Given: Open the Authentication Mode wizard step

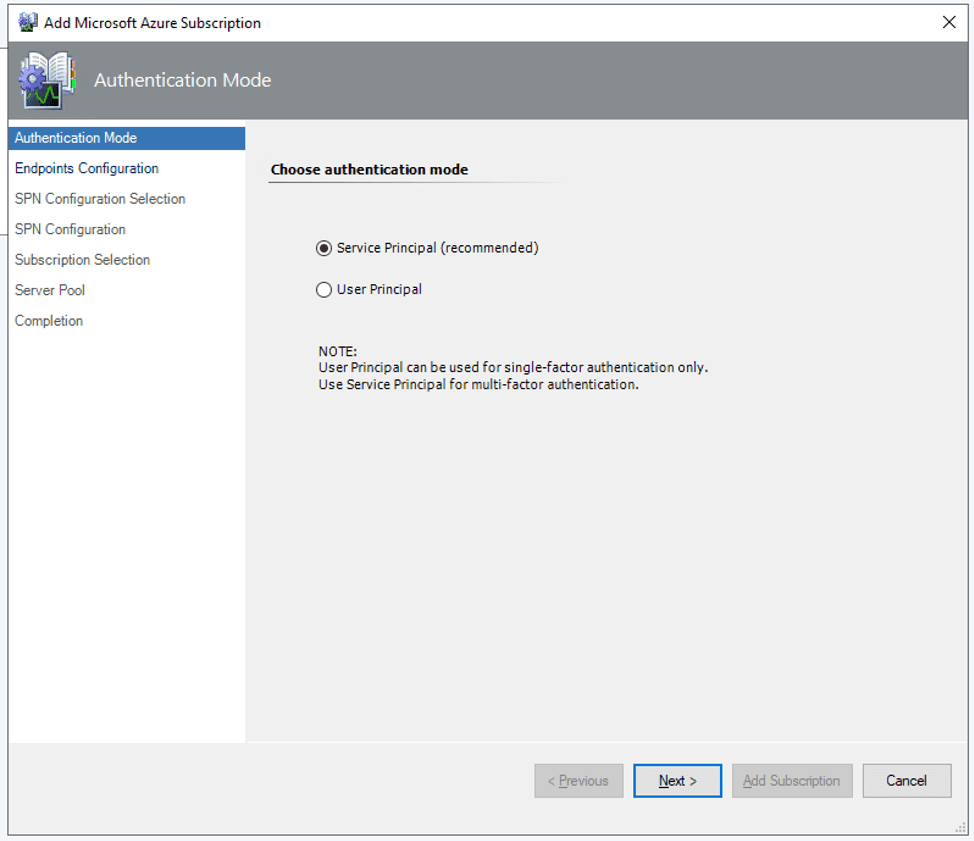Looking at the screenshot, I should click(127, 138).
